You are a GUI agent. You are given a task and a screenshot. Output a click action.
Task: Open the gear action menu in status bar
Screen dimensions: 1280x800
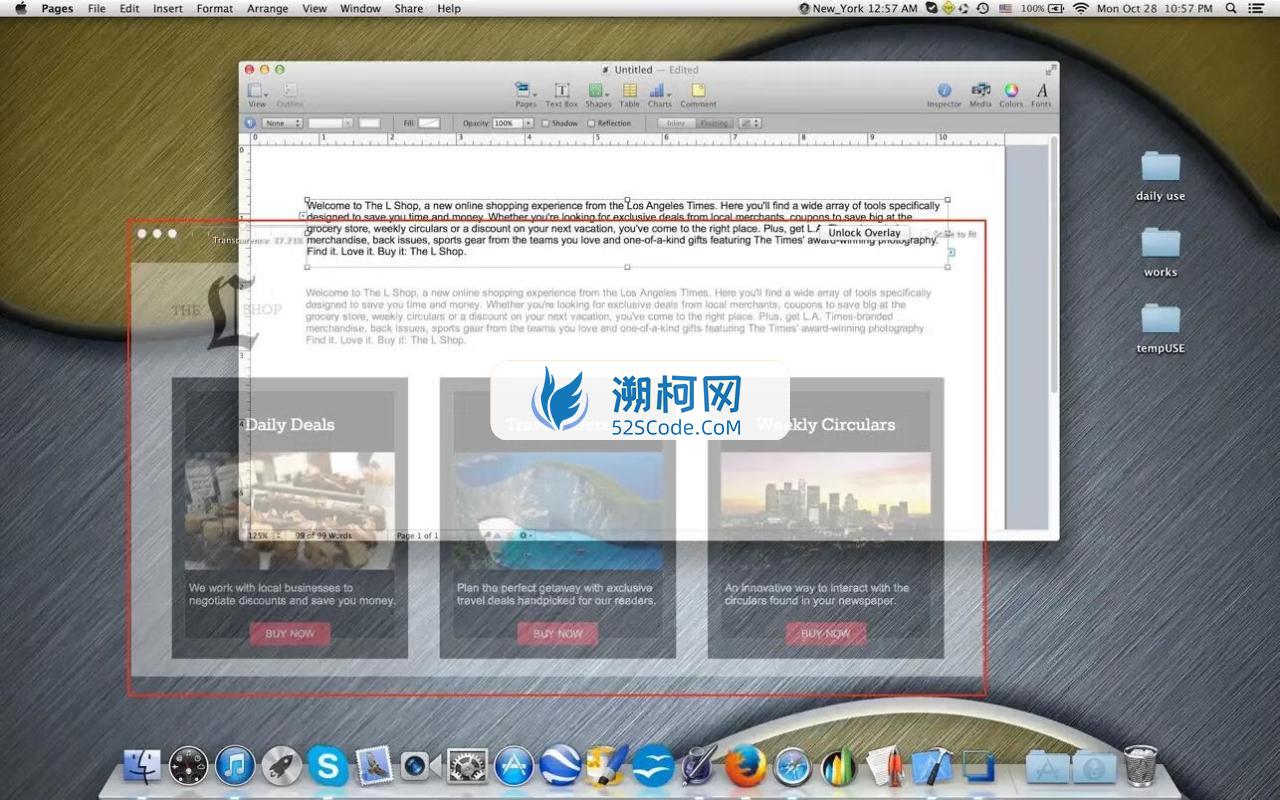pos(525,536)
